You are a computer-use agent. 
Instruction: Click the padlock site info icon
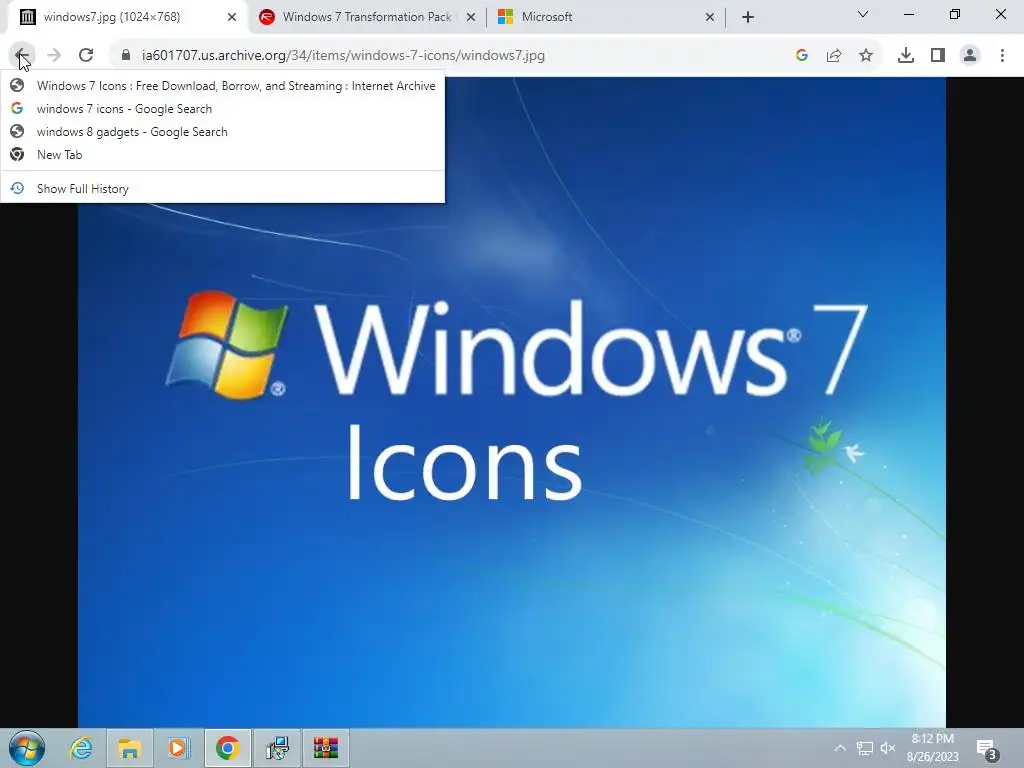[x=126, y=56]
